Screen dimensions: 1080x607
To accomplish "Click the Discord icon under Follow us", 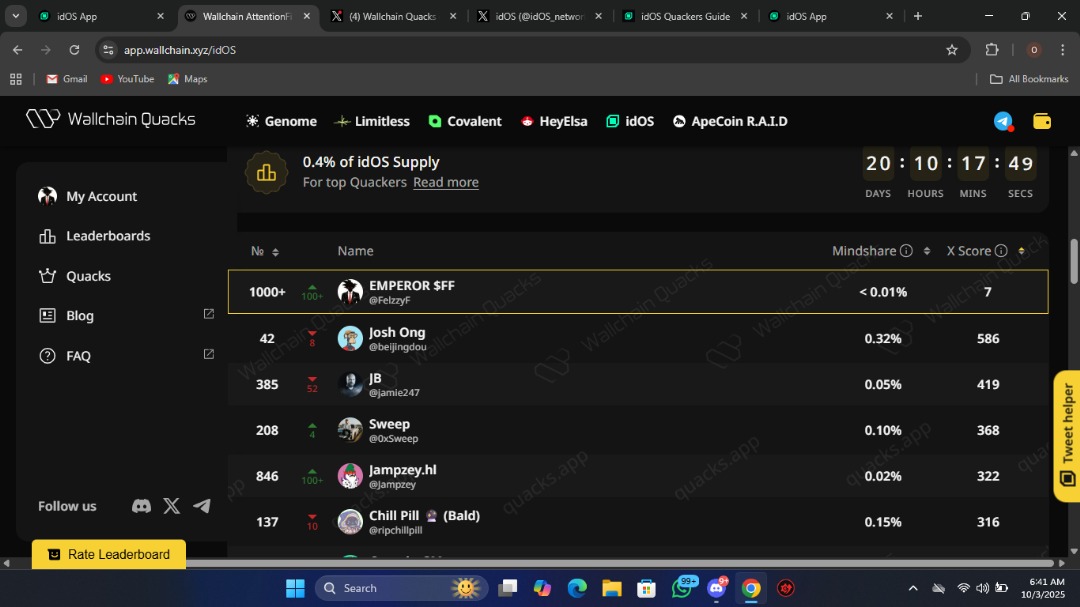I will pos(141,506).
